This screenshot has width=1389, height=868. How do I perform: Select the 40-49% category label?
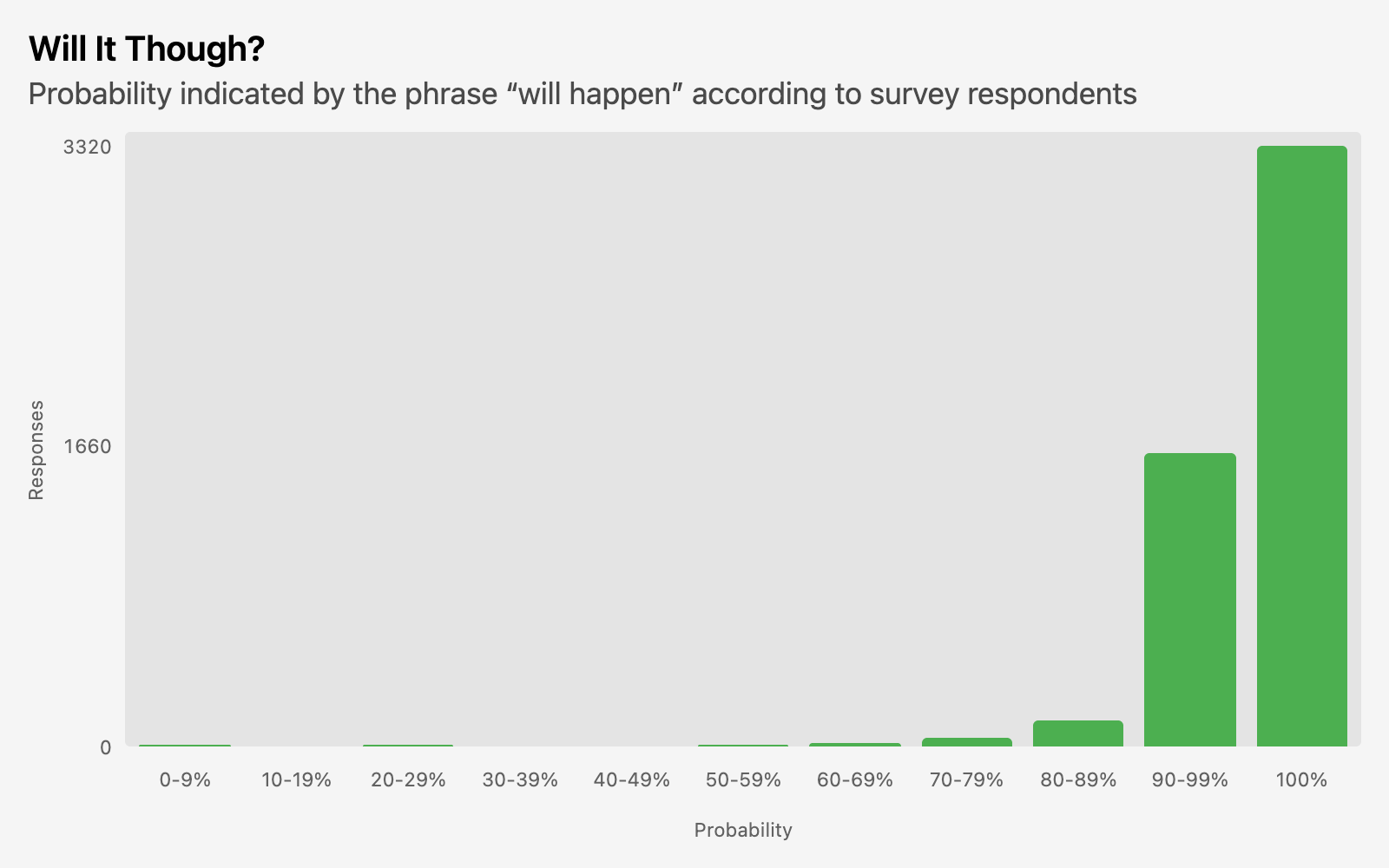coord(631,780)
